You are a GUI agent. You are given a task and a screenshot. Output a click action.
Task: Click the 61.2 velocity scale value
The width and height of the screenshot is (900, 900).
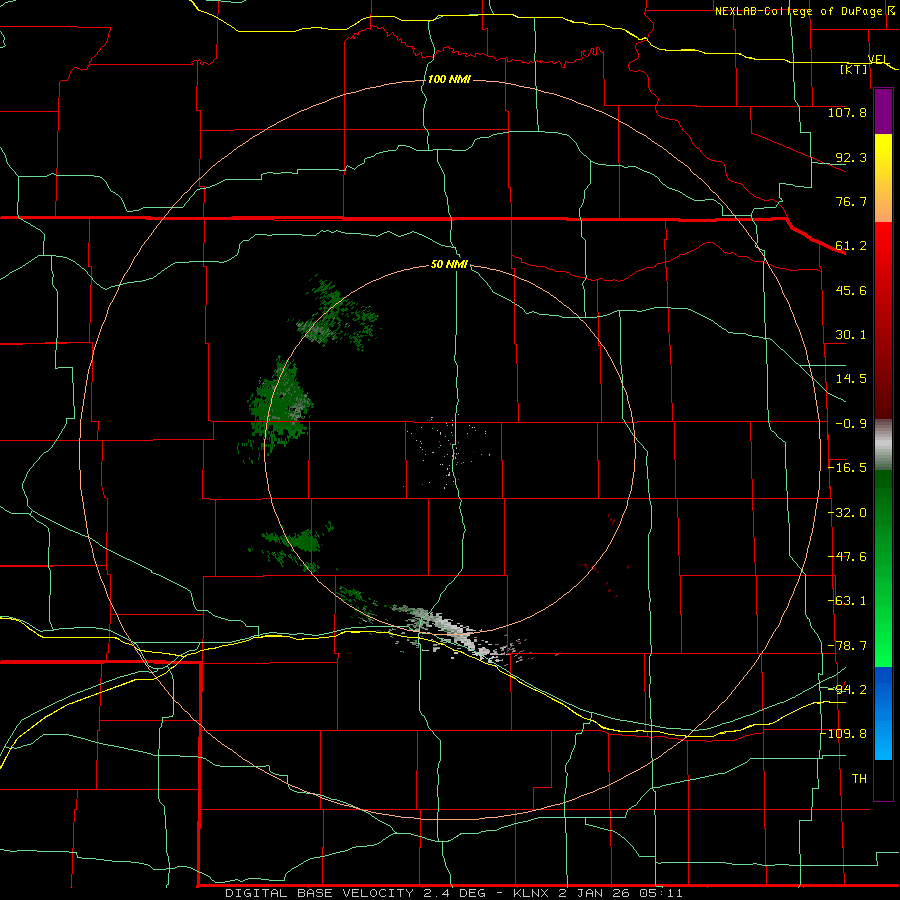point(851,246)
